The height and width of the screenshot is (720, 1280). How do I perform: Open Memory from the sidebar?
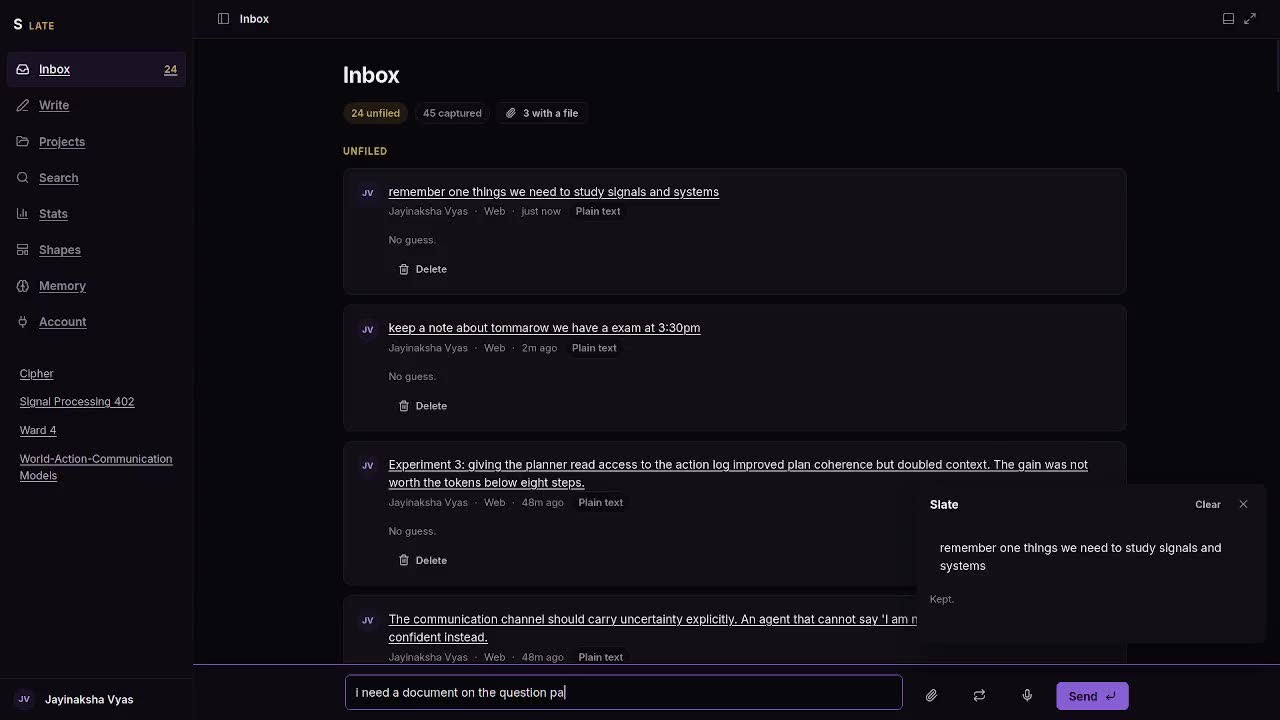[x=62, y=285]
